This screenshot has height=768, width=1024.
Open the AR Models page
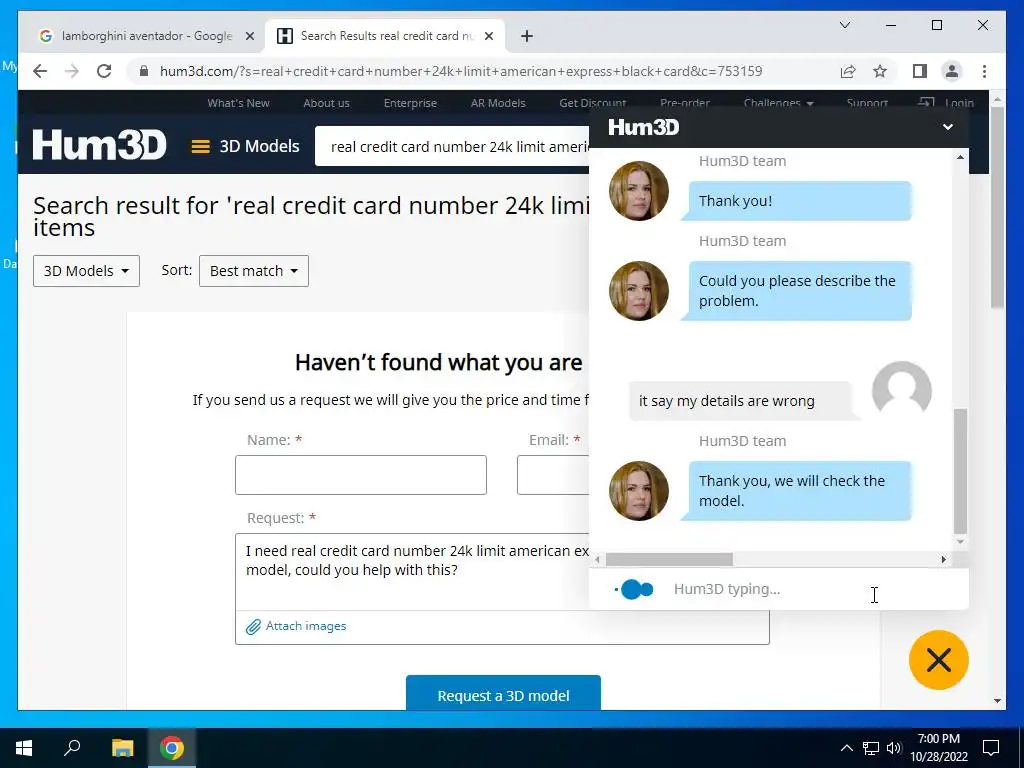(498, 103)
